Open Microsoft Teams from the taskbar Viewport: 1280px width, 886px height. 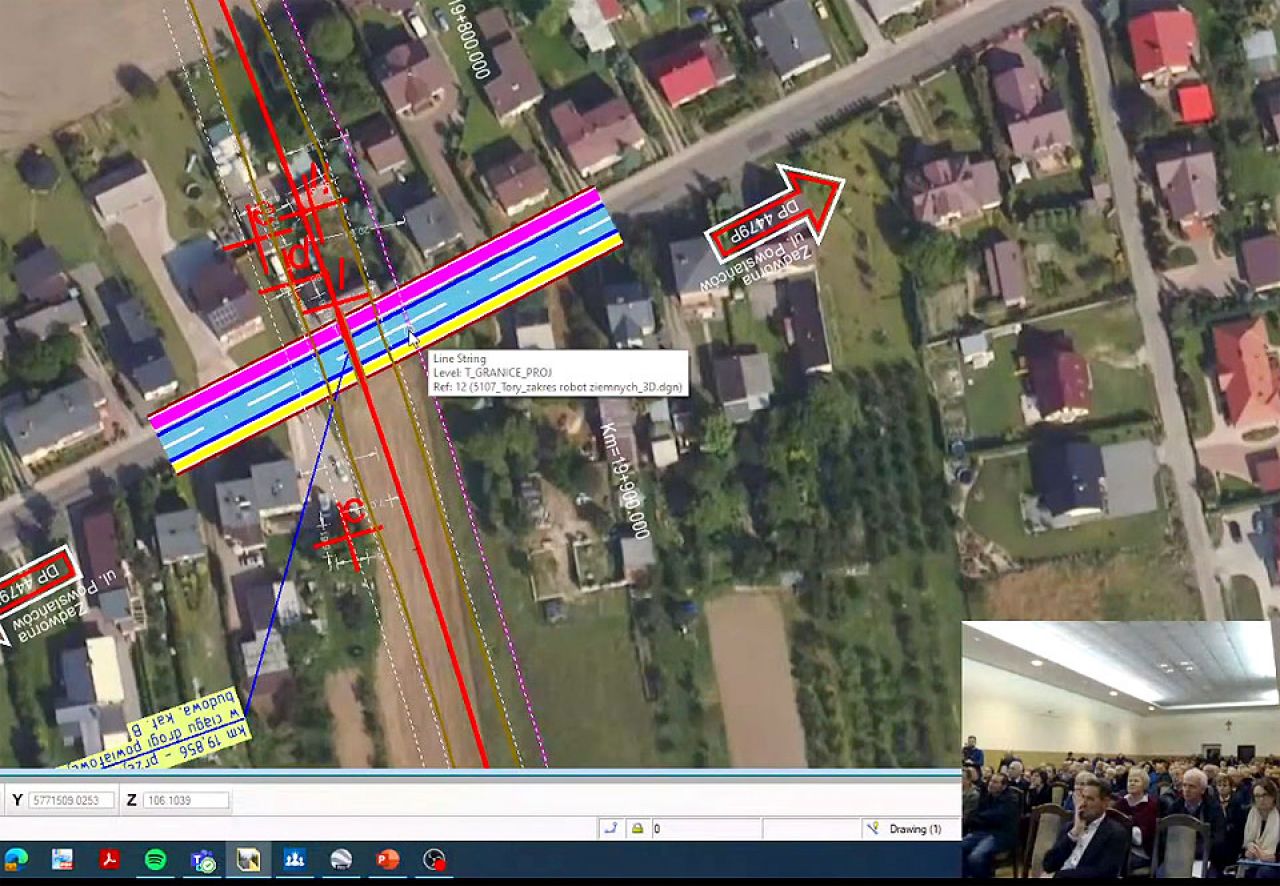pyautogui.click(x=203, y=860)
